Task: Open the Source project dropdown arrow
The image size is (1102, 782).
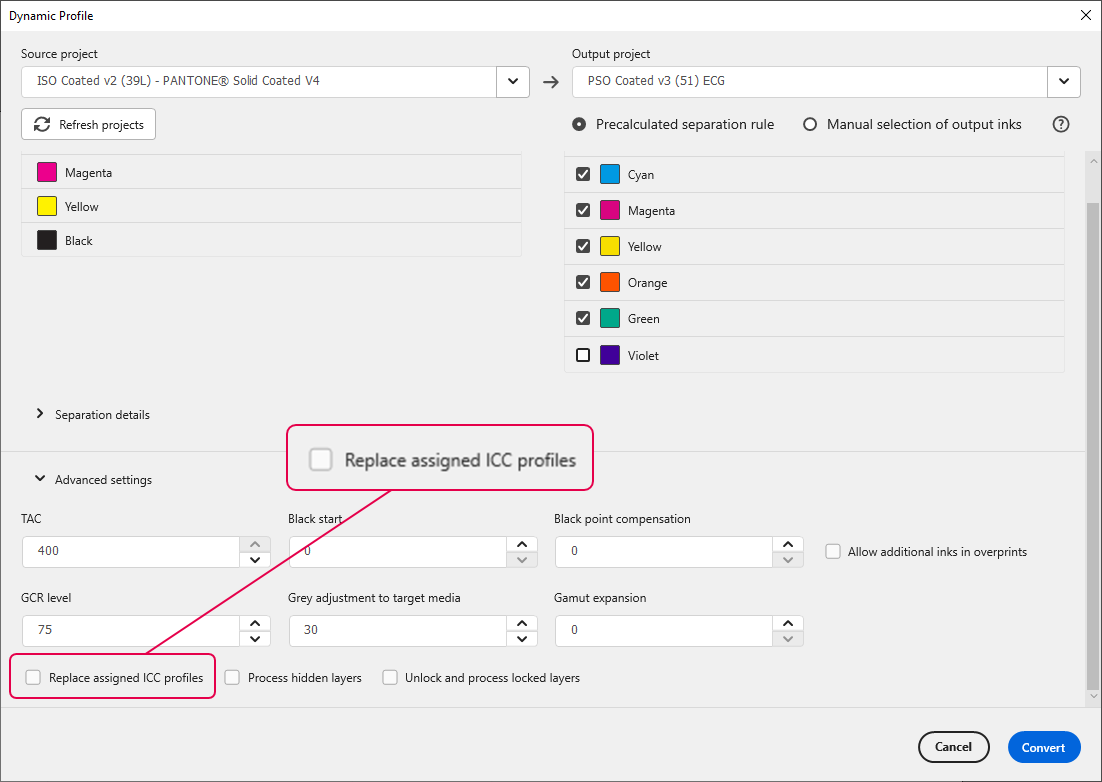Action: [513, 82]
